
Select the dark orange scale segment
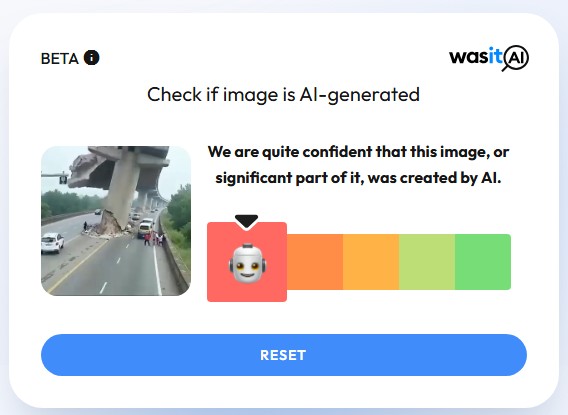(x=315, y=262)
